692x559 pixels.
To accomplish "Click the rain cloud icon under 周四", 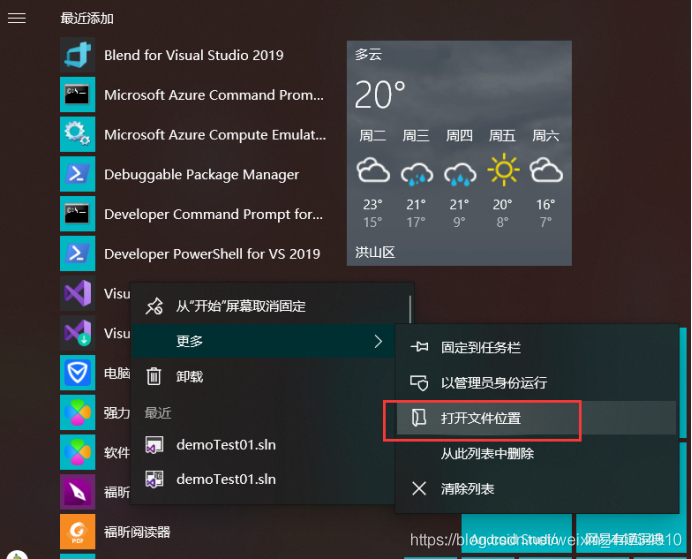I will (x=460, y=173).
